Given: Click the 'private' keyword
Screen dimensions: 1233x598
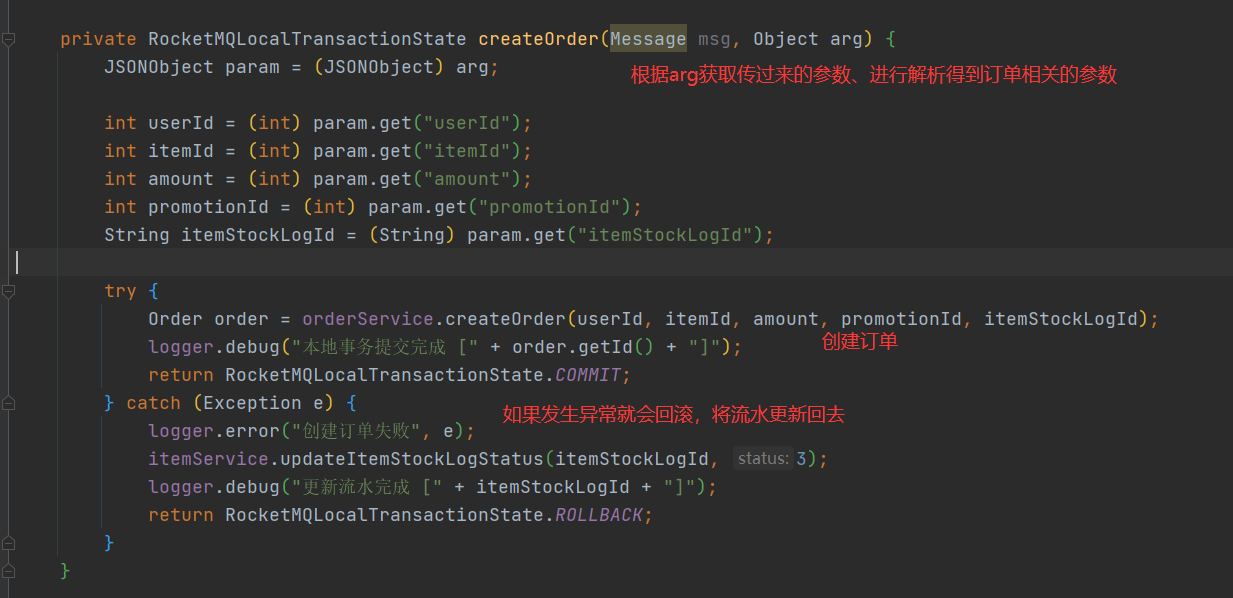Looking at the screenshot, I should coord(98,39).
